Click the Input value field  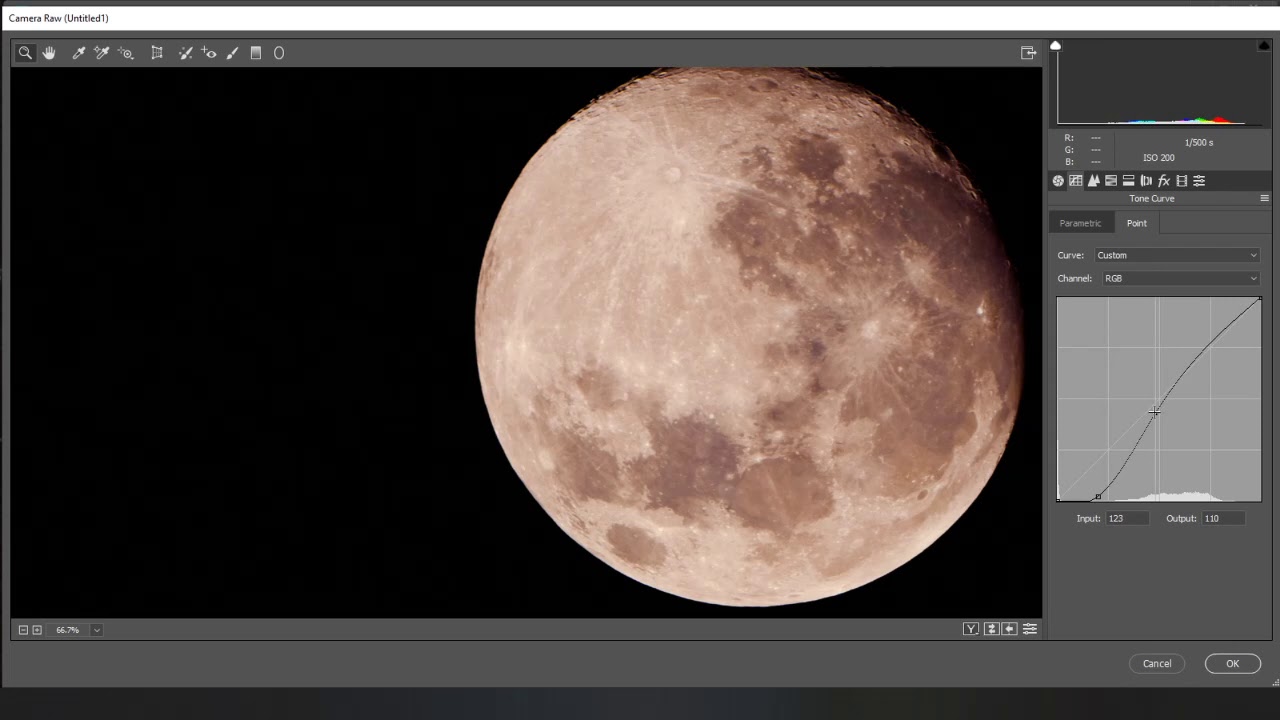click(x=1127, y=519)
